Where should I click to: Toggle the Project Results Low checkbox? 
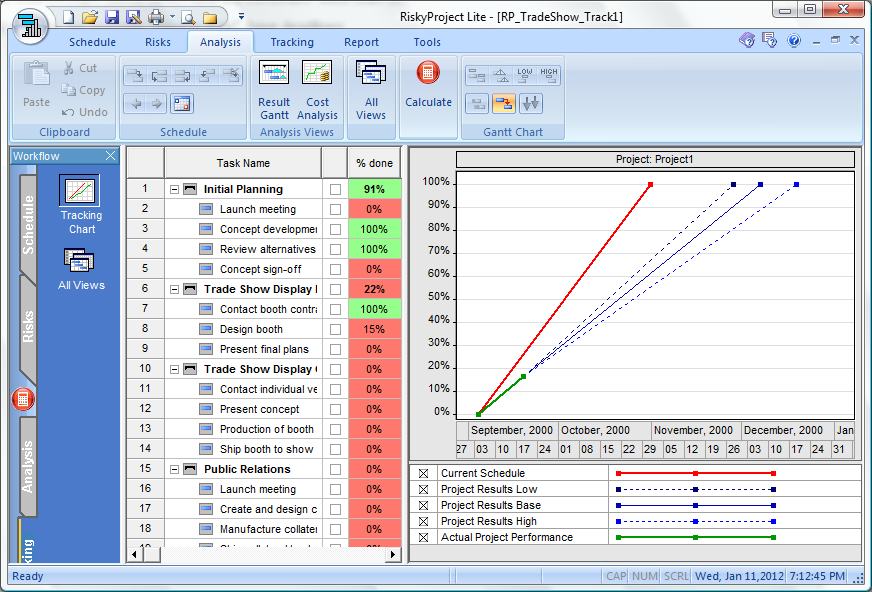click(x=425, y=489)
